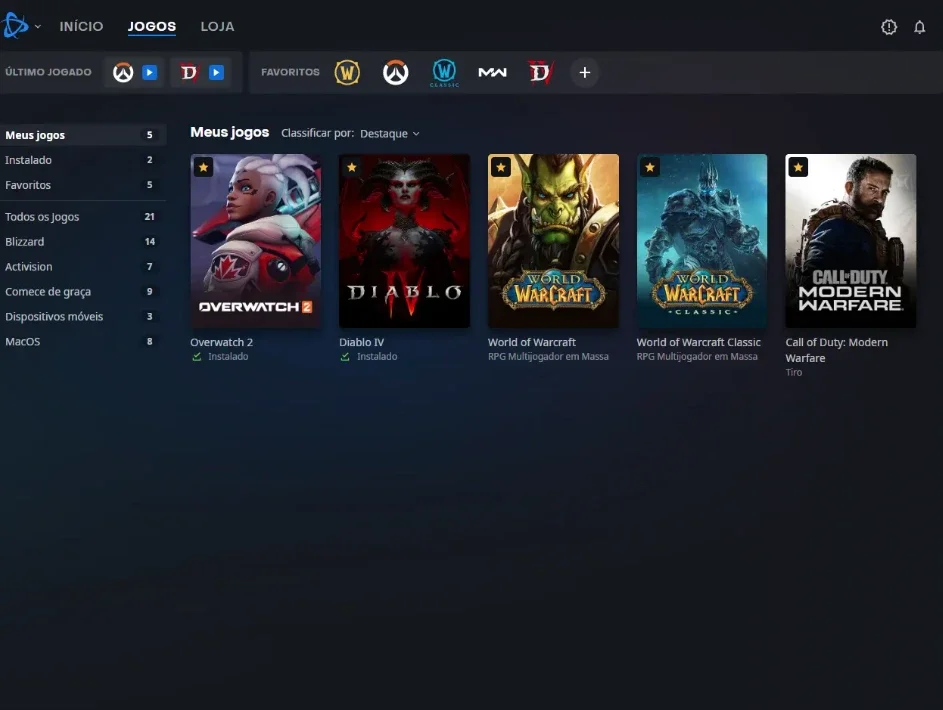Image resolution: width=943 pixels, height=710 pixels.
Task: Unfavorite Modern Warfare star toggle
Action: click(798, 167)
